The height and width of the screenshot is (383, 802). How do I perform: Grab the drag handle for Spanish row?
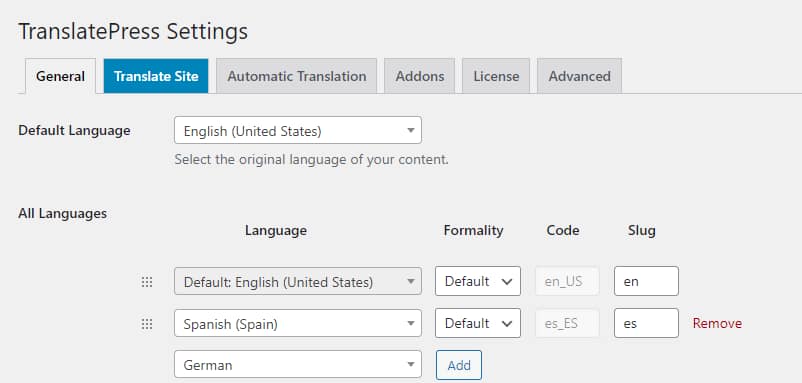[147, 324]
